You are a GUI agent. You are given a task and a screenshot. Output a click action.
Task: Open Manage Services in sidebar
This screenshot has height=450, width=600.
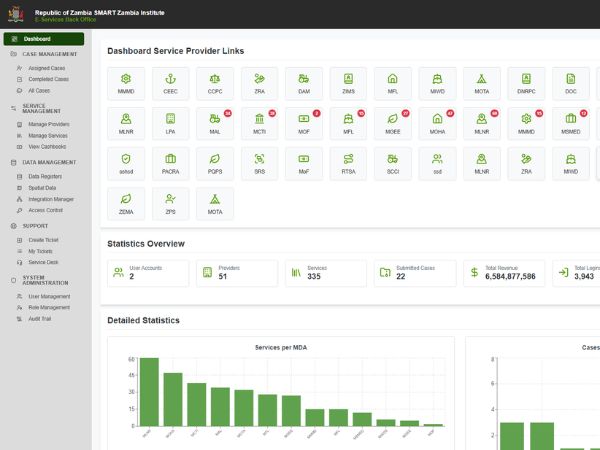48,135
